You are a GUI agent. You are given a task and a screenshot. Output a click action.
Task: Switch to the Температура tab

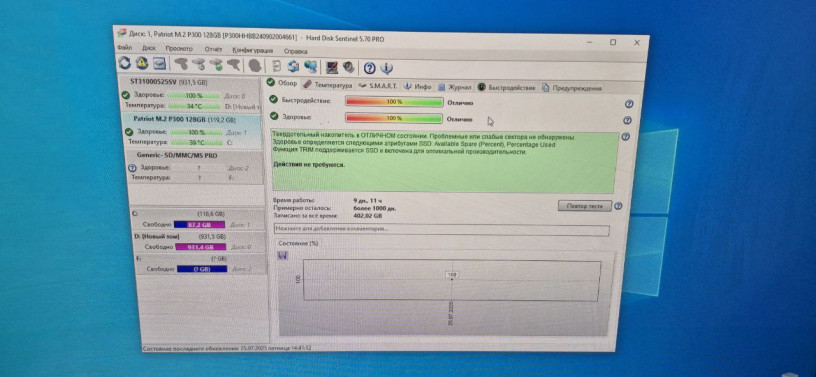(x=328, y=85)
